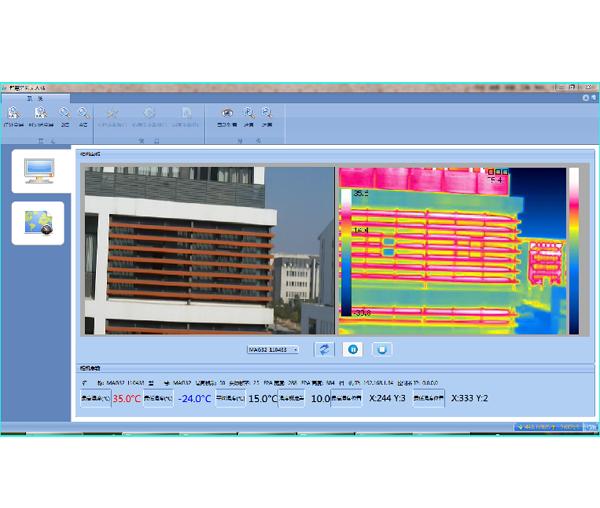The image size is (600, 508).
Task: Click the thermal infrared building image
Action: click(452, 251)
